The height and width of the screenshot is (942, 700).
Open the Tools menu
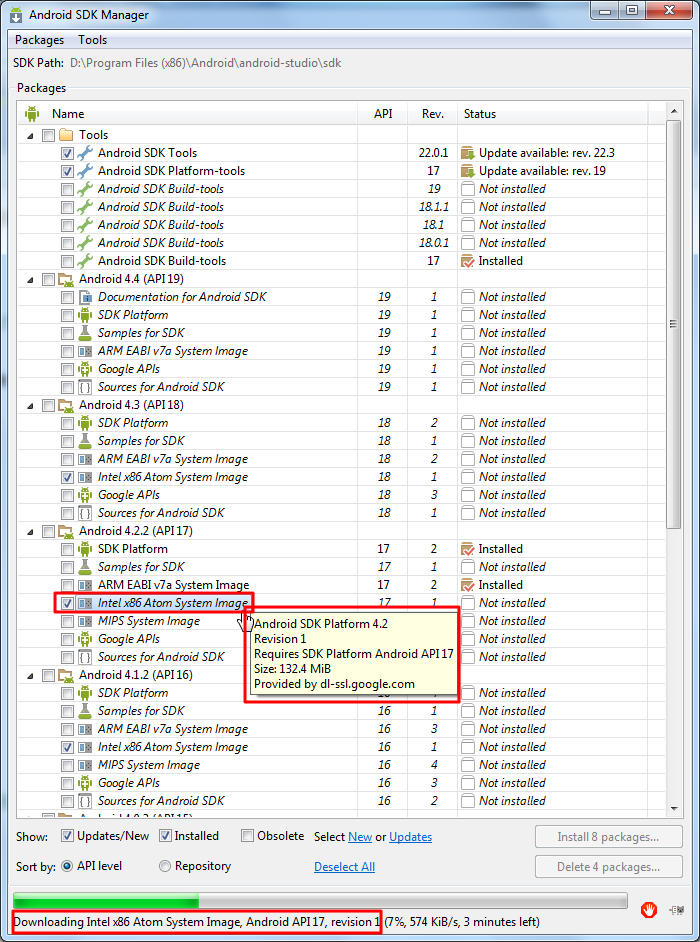pos(92,40)
